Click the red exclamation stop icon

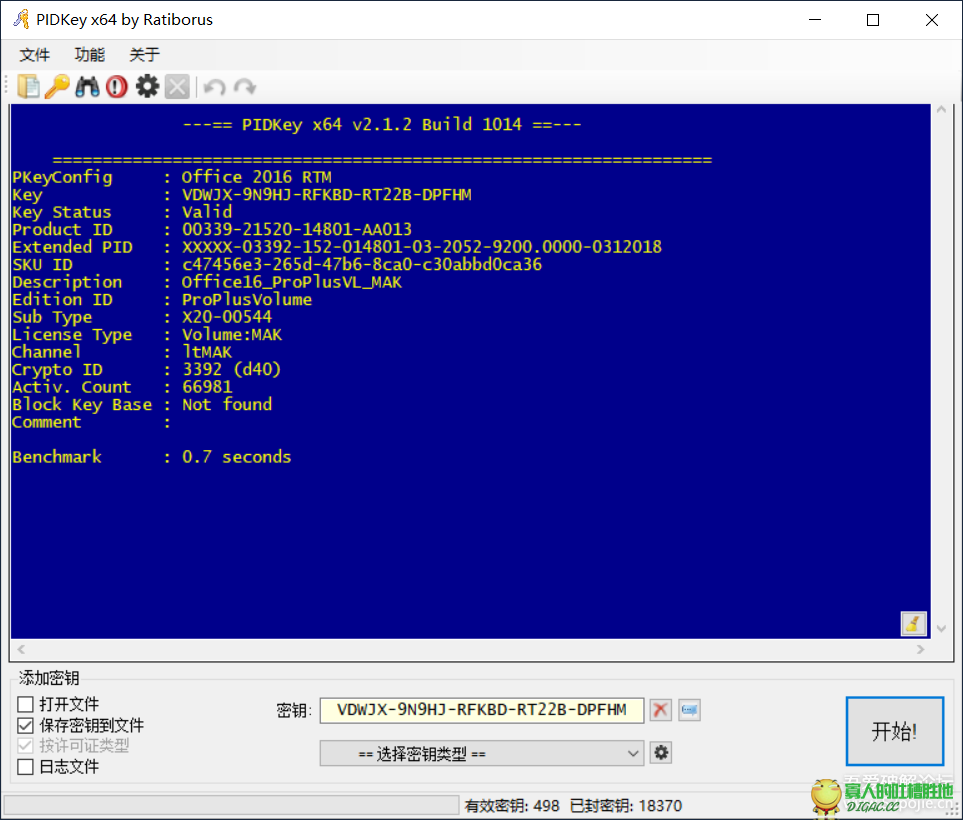[117, 87]
